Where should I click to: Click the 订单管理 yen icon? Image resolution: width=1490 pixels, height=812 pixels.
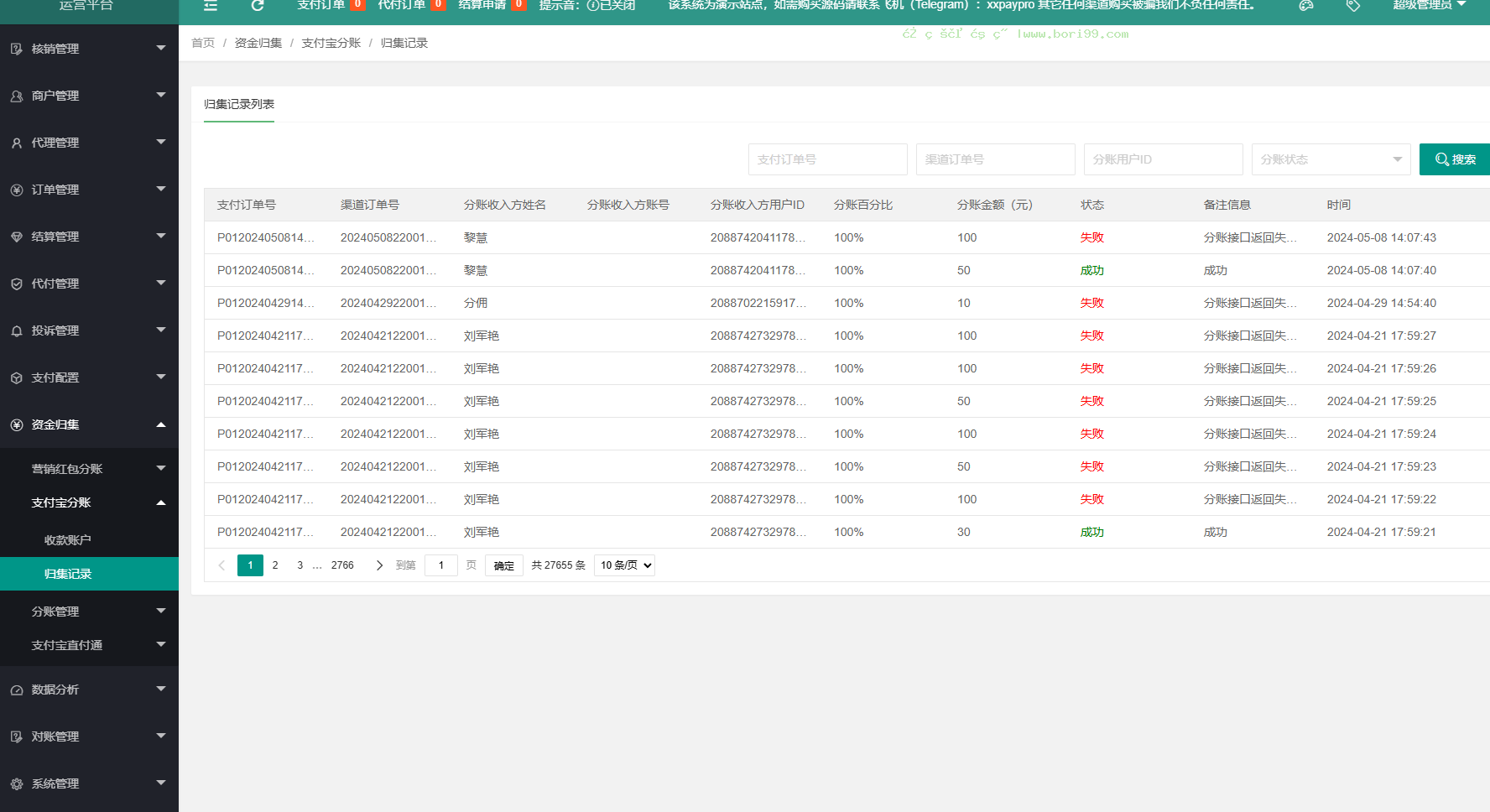17,190
